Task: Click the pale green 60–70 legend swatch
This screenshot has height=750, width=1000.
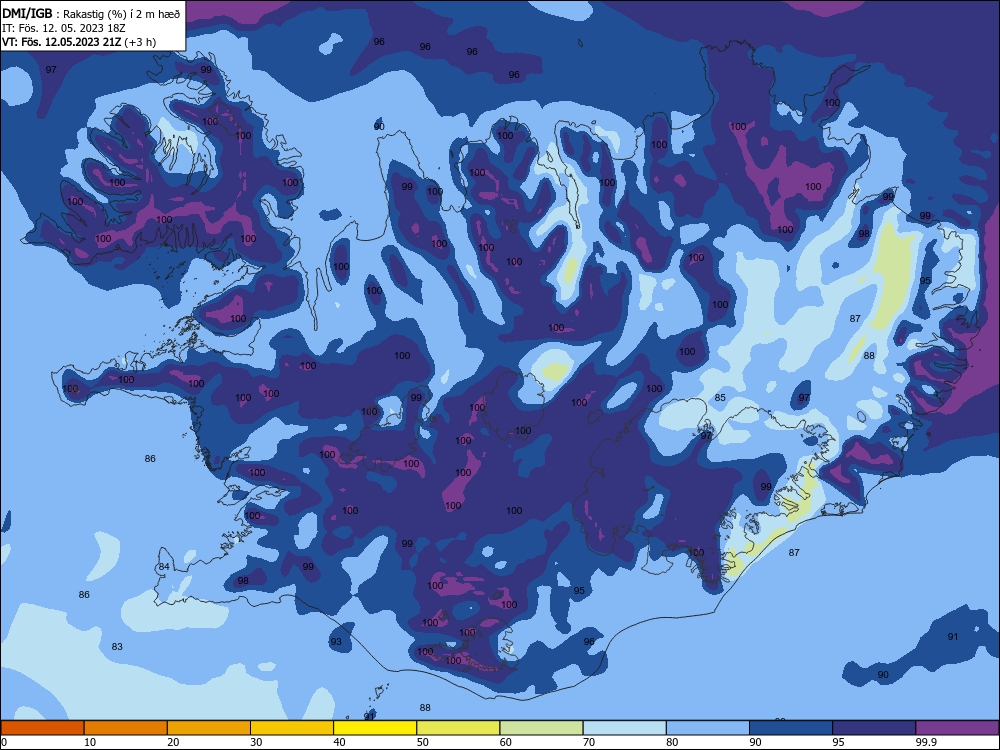Action: 541,728
